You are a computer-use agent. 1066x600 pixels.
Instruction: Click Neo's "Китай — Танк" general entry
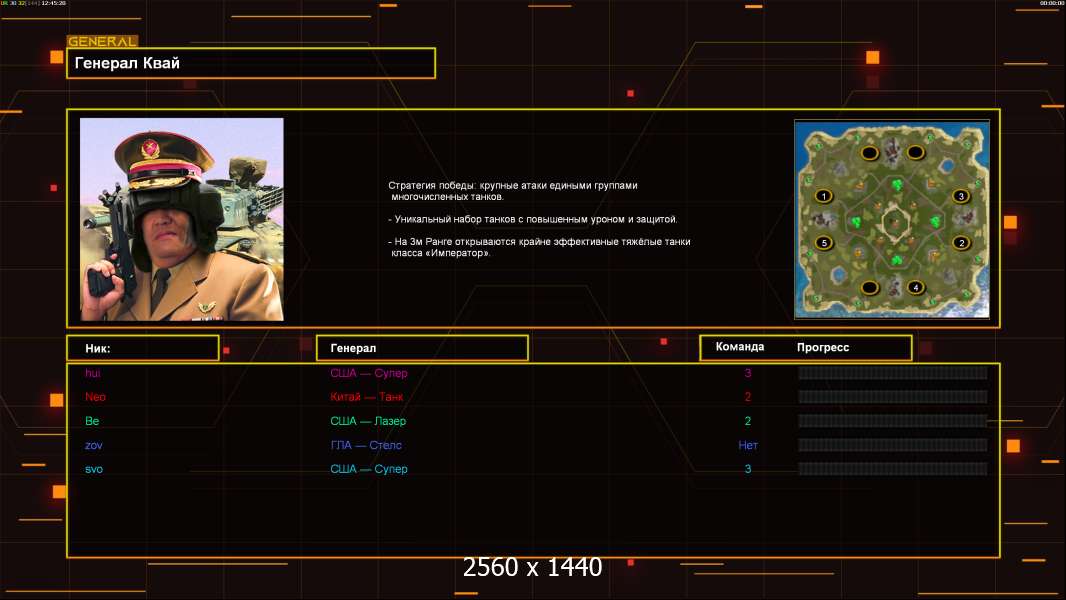[367, 397]
